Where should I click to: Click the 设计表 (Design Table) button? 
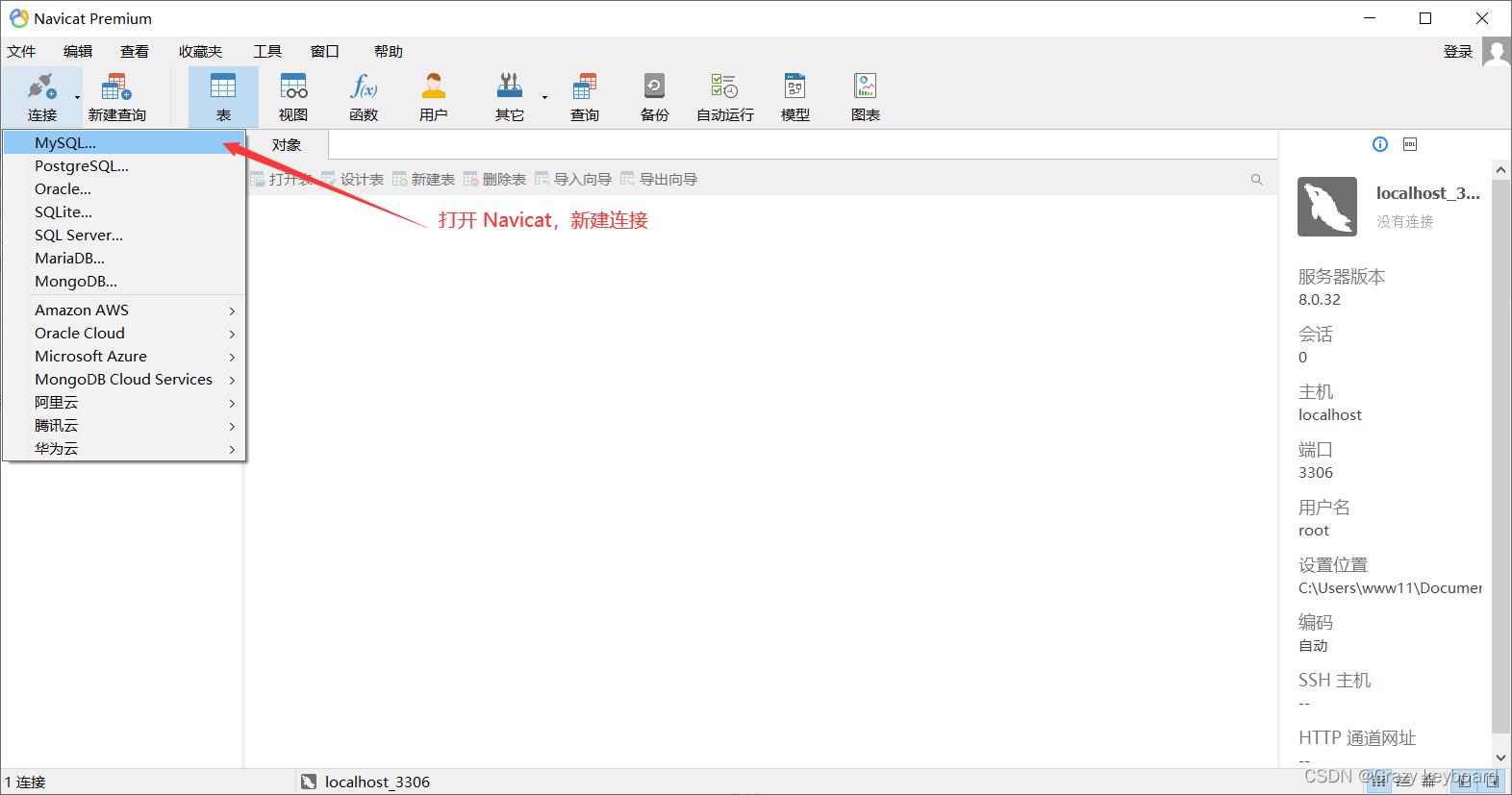353,180
